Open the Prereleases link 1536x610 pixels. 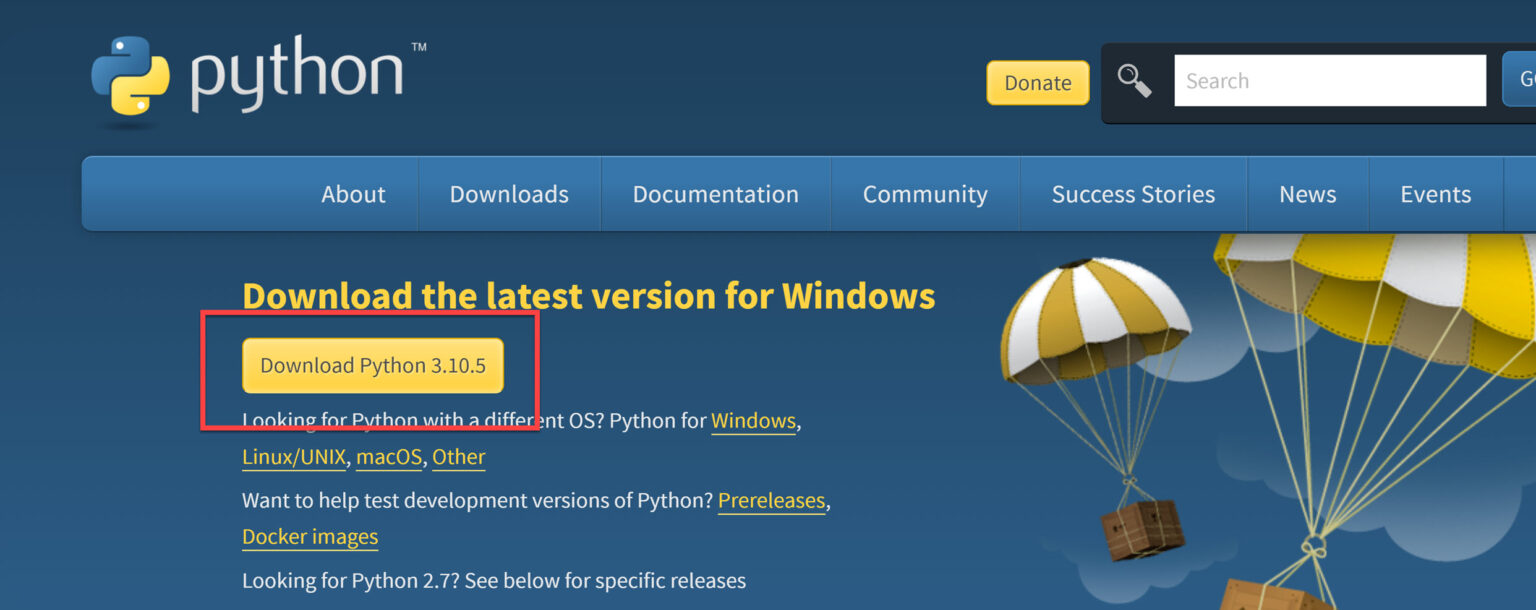771,500
